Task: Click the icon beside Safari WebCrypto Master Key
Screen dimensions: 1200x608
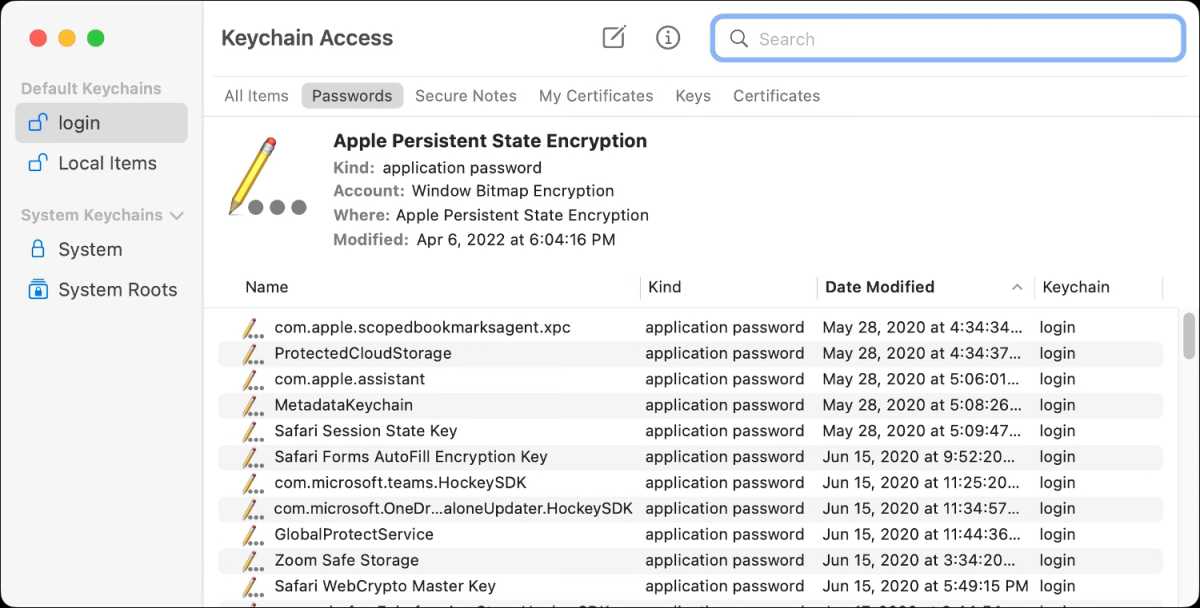Action: 252,586
